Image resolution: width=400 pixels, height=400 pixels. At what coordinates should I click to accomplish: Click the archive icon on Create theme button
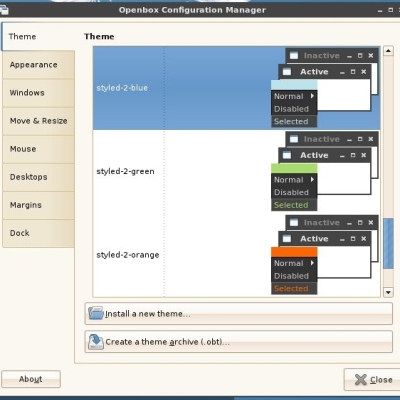[96, 342]
